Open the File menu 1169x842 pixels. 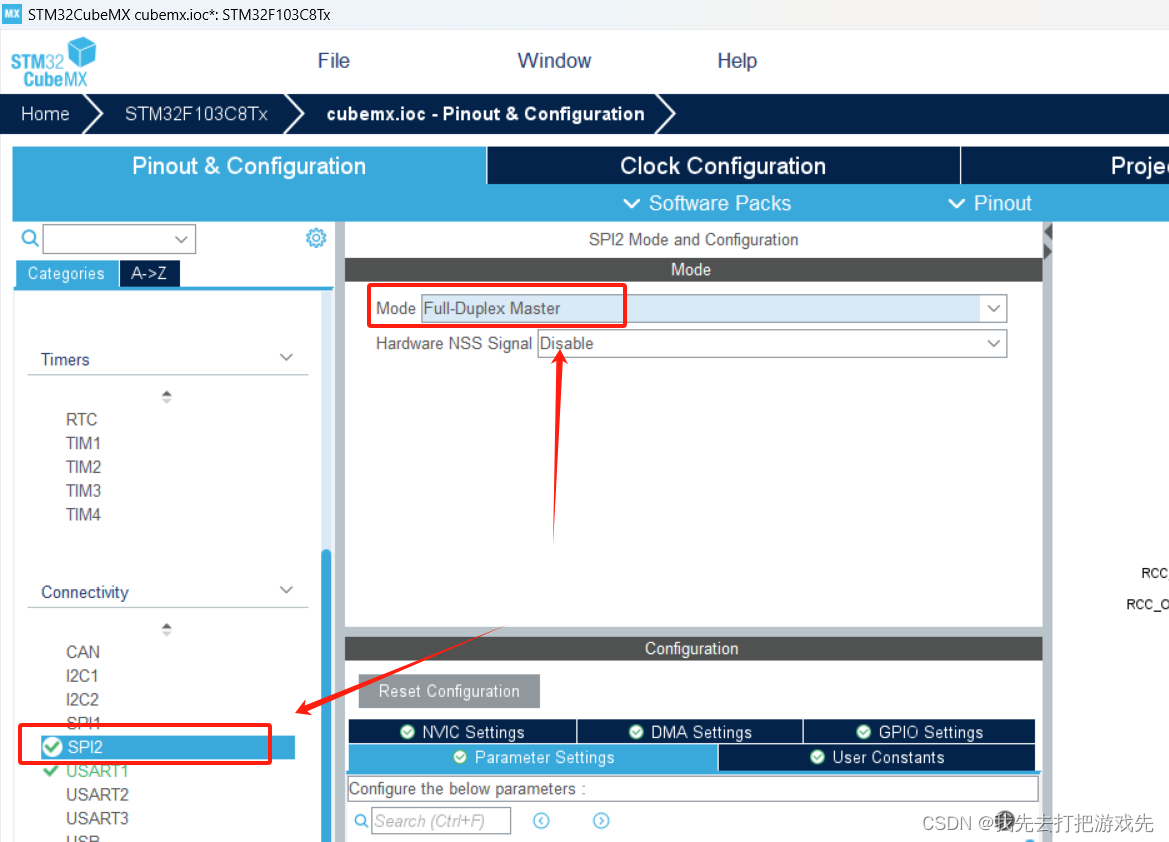tap(333, 60)
